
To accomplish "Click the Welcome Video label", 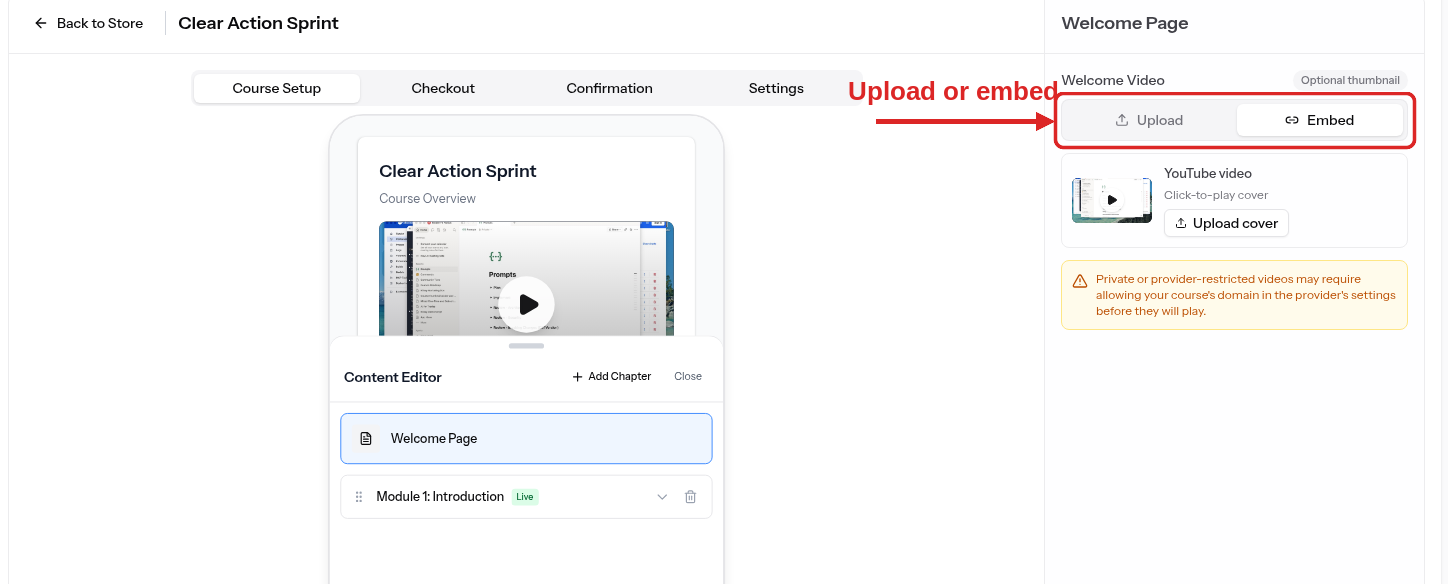I will click(x=1113, y=80).
